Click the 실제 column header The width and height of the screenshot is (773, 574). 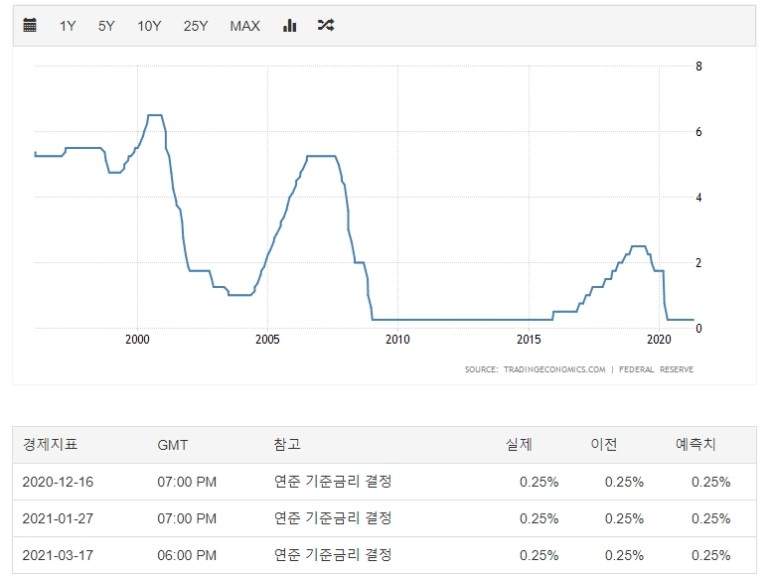coord(519,444)
